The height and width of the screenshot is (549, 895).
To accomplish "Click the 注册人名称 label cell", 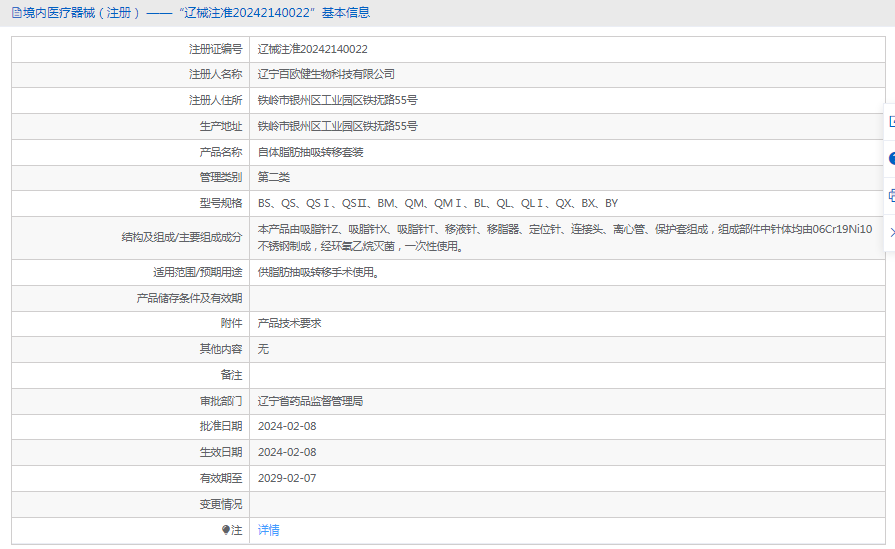I will (131, 74).
